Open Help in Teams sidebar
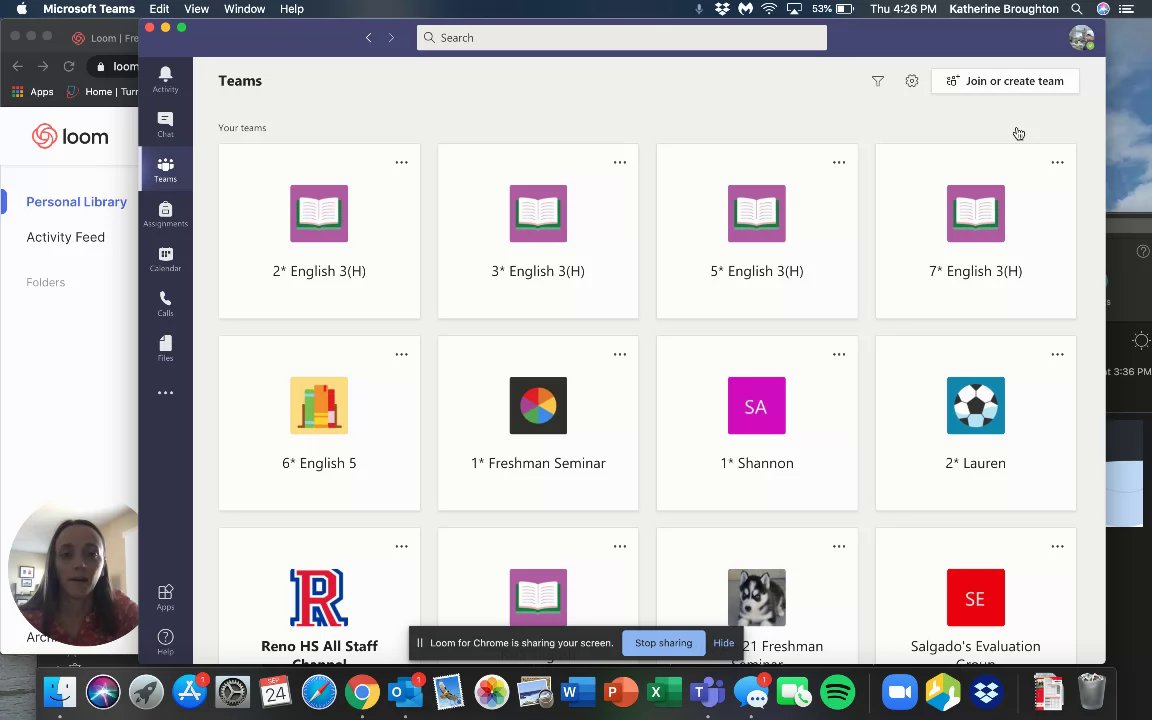Image resolution: width=1152 pixels, height=720 pixels. pyautogui.click(x=165, y=641)
